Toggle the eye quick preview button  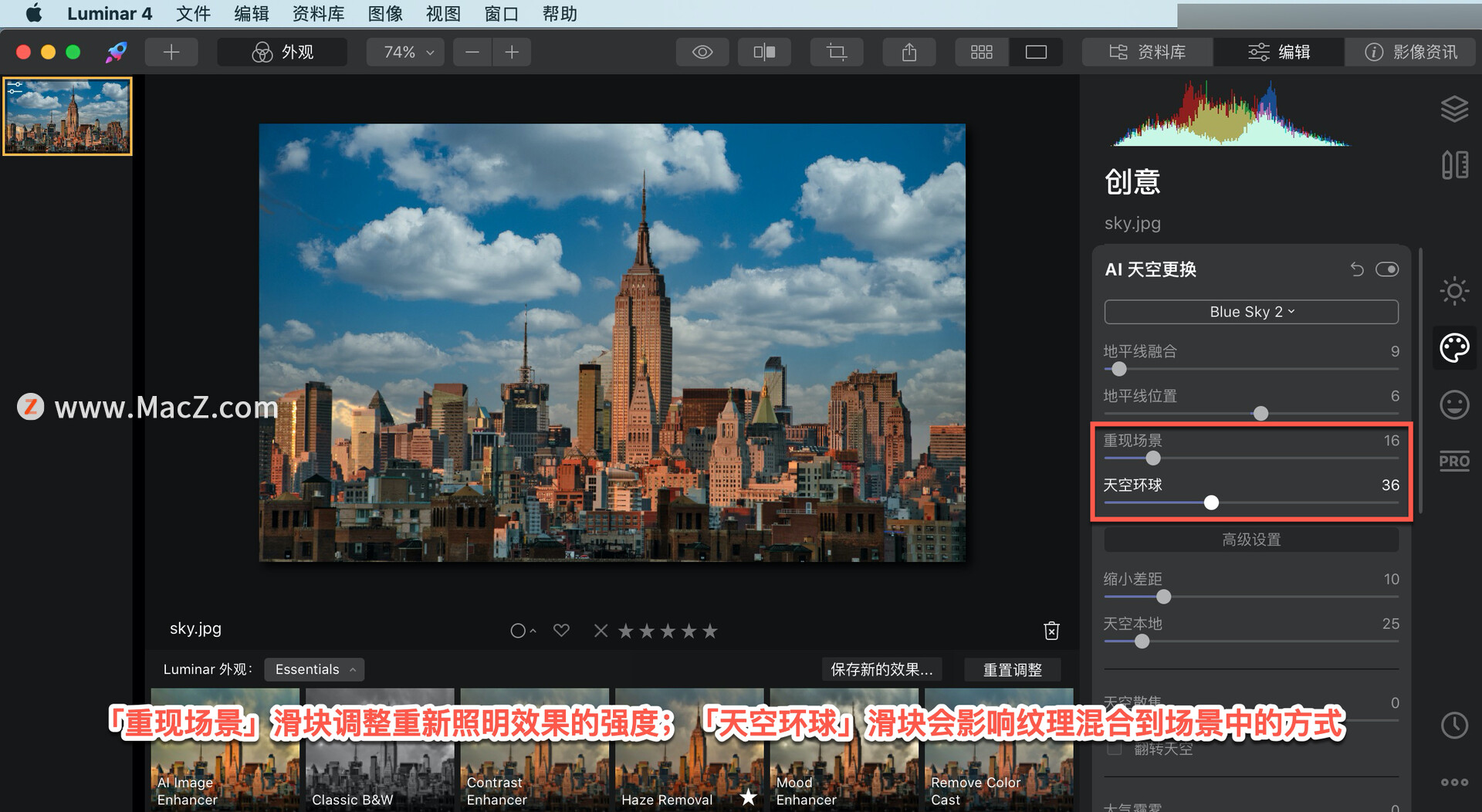pyautogui.click(x=702, y=52)
